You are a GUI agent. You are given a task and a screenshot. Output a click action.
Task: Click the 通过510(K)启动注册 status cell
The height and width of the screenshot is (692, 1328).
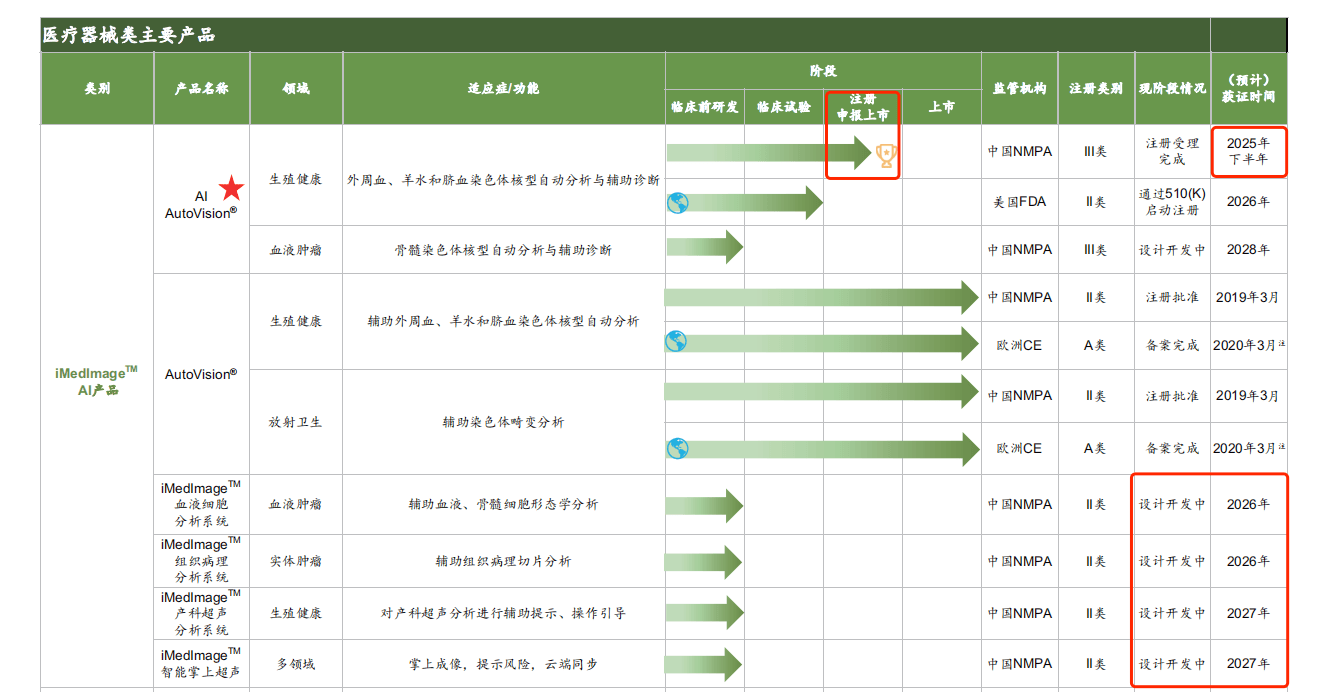1172,202
